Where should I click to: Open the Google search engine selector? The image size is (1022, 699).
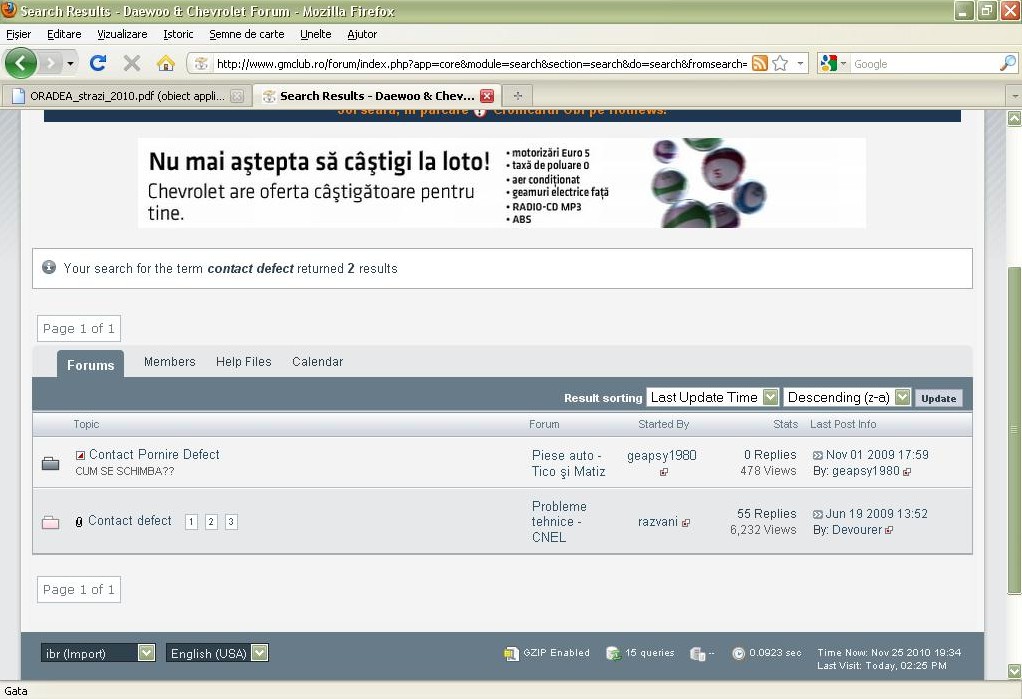click(x=833, y=63)
